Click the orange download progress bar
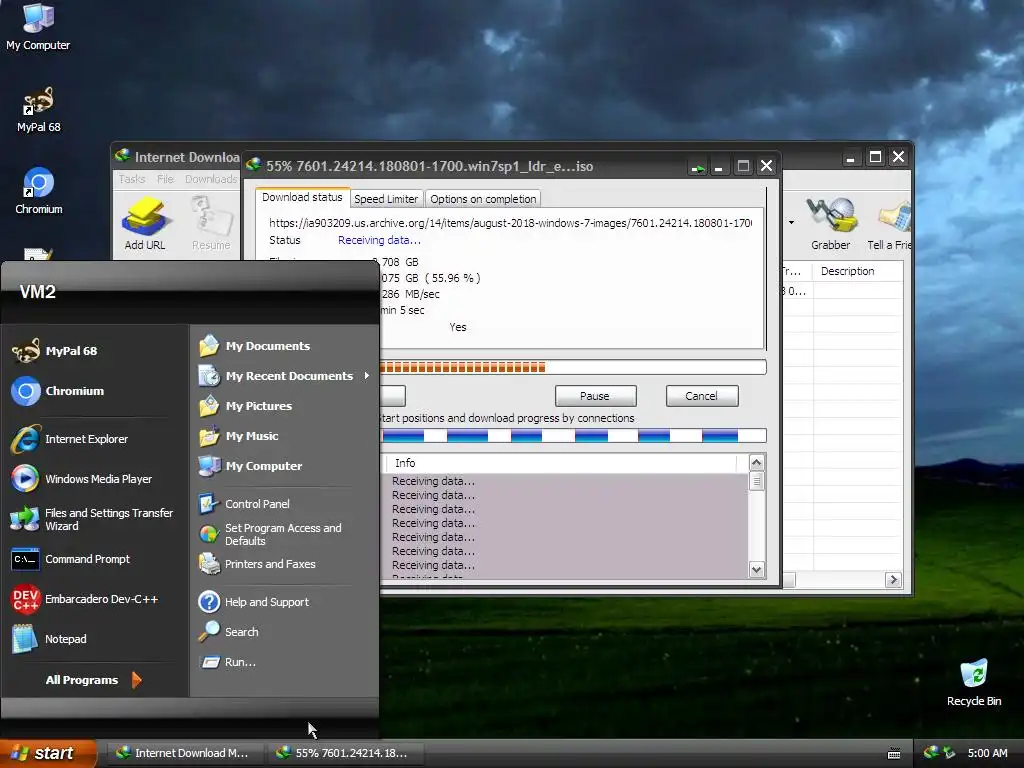This screenshot has width=1024, height=768. coord(572,367)
